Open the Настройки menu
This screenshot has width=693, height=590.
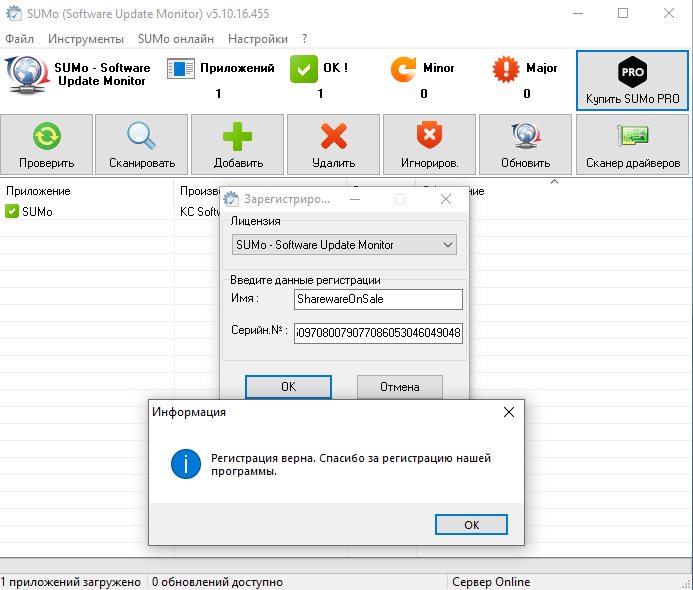click(x=258, y=39)
